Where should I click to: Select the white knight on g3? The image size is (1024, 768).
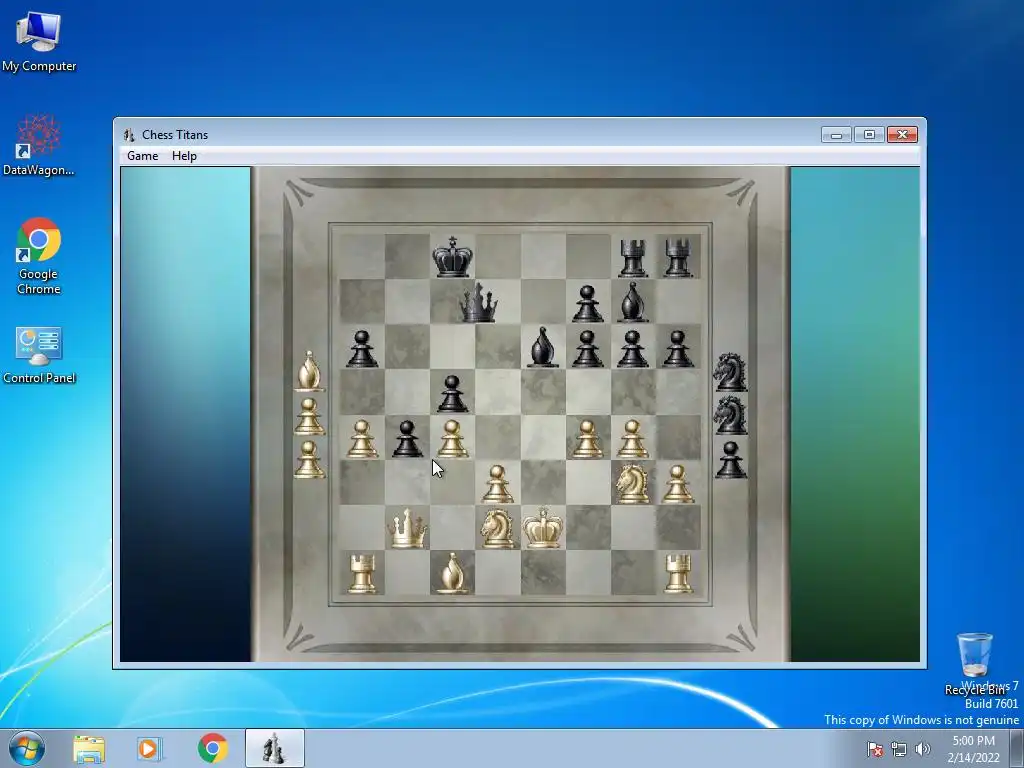coord(633,484)
